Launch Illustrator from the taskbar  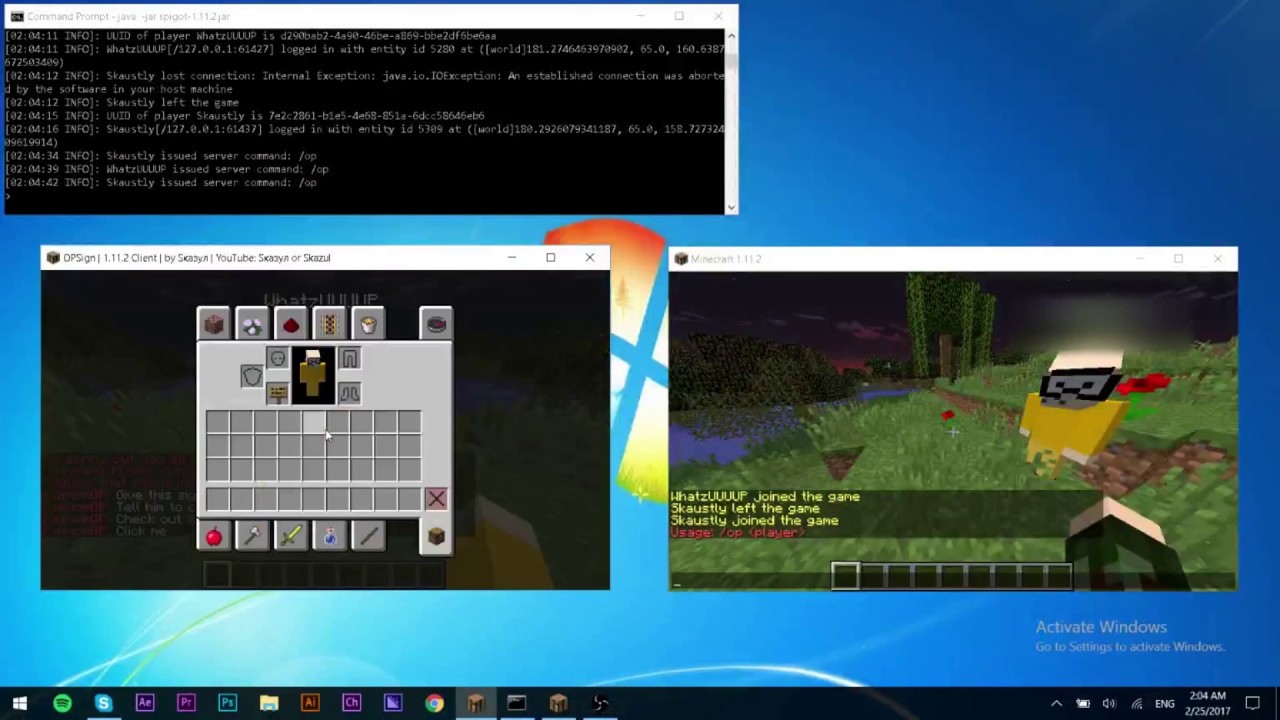310,703
